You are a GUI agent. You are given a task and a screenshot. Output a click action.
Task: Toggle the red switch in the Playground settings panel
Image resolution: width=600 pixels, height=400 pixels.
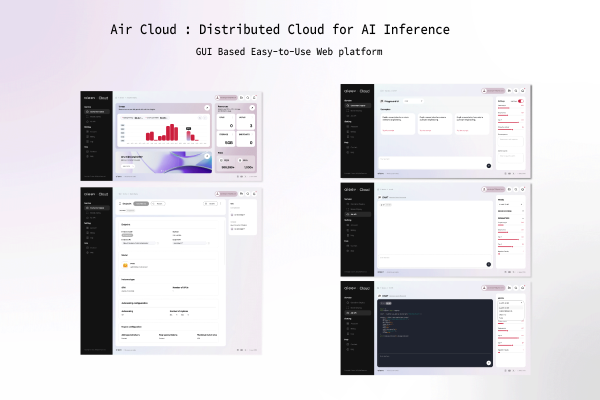[x=521, y=102]
